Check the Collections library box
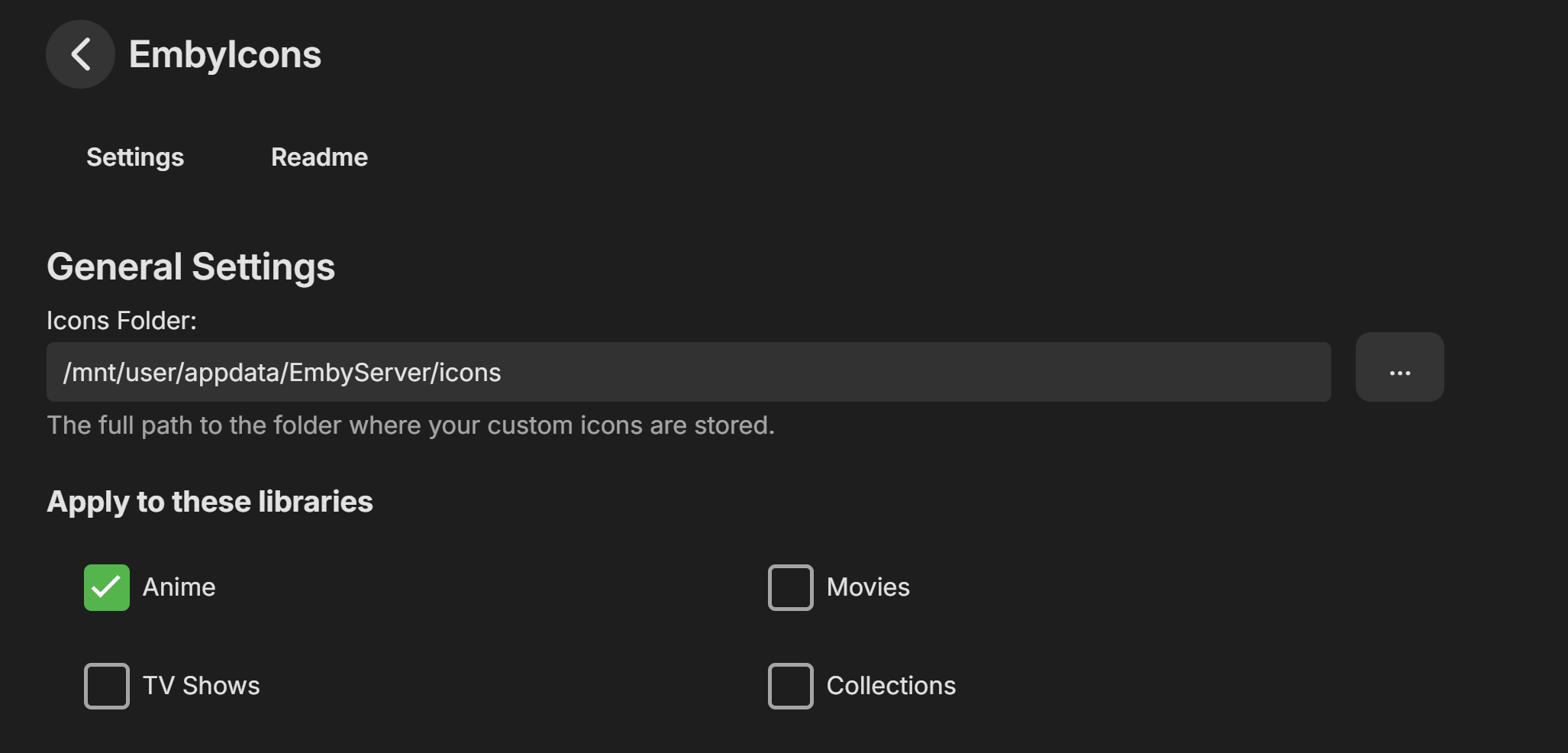Image resolution: width=1568 pixels, height=753 pixels. point(790,686)
